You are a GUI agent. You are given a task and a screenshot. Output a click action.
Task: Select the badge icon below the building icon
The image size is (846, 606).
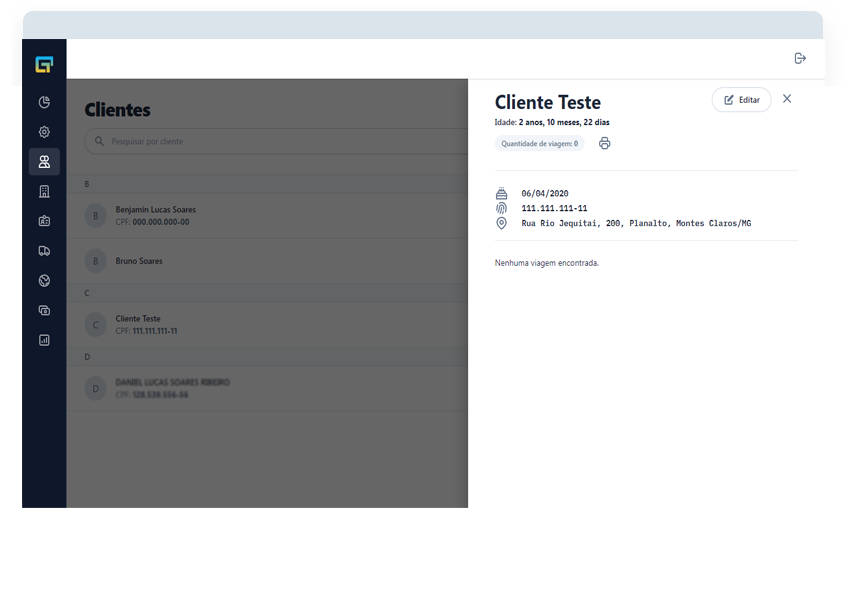[44, 221]
